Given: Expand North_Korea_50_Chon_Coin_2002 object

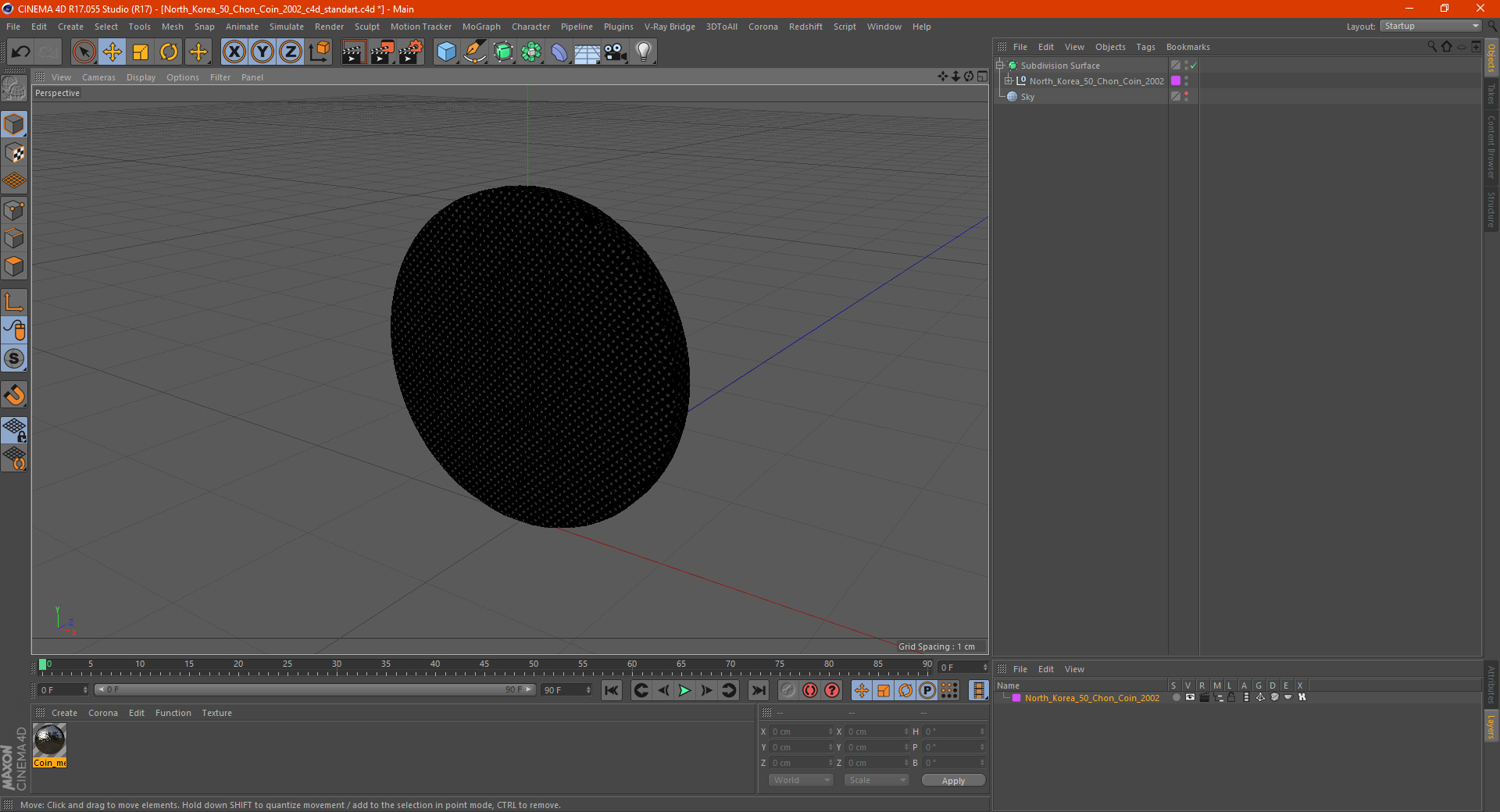Looking at the screenshot, I should [x=1009, y=81].
